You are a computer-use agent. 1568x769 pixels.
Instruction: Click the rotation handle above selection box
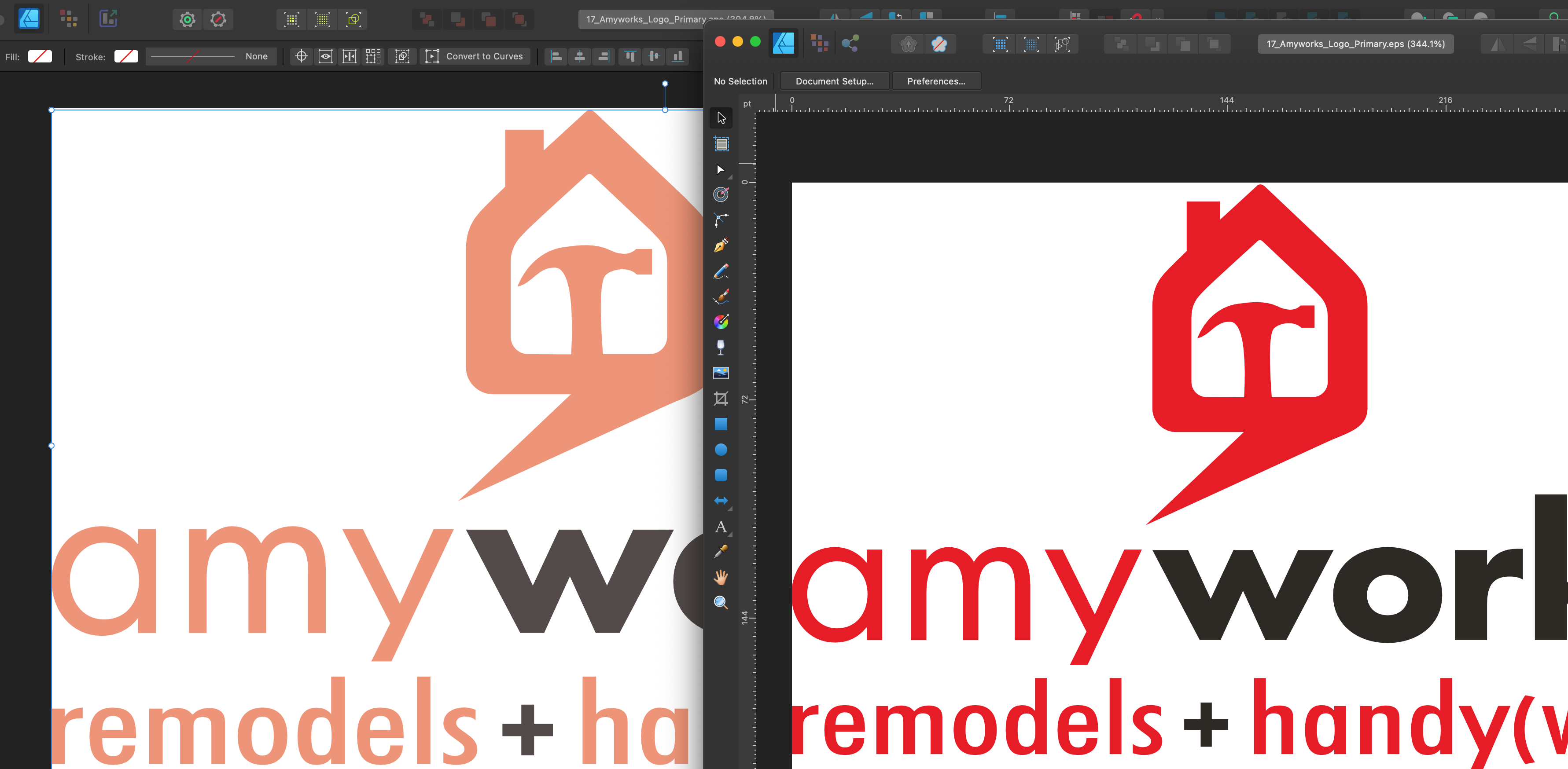[x=665, y=83]
